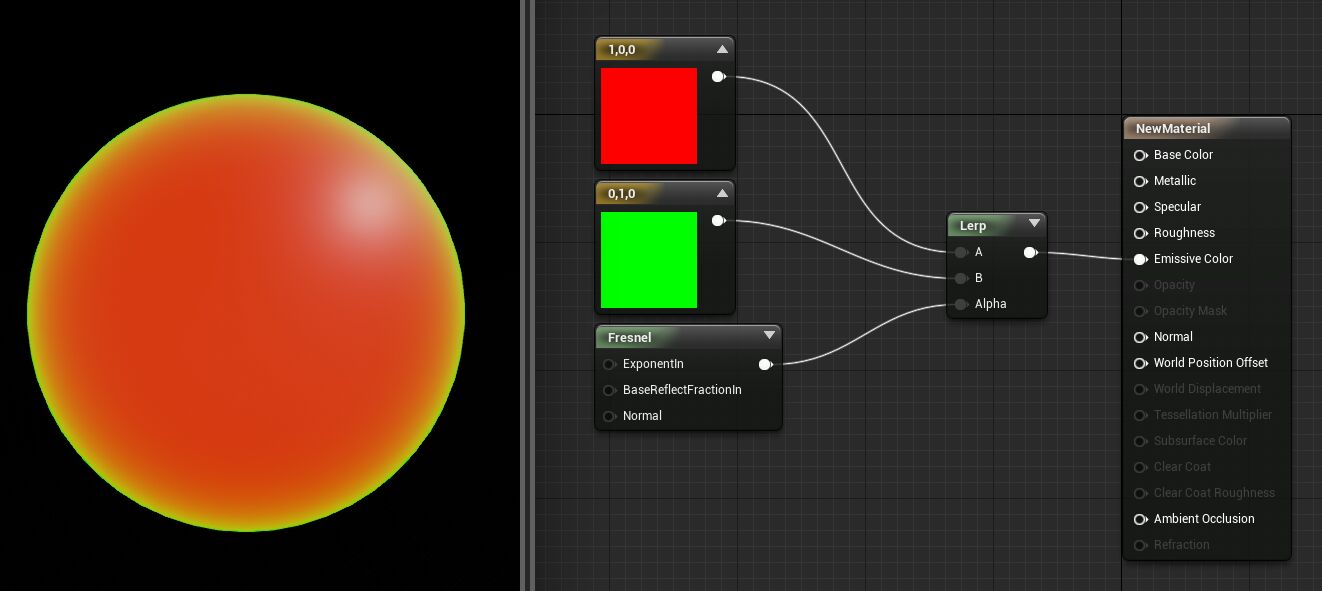This screenshot has height=591, width=1322.
Task: Click the Ambient Occlusion input pin
Action: pyautogui.click(x=1140, y=519)
